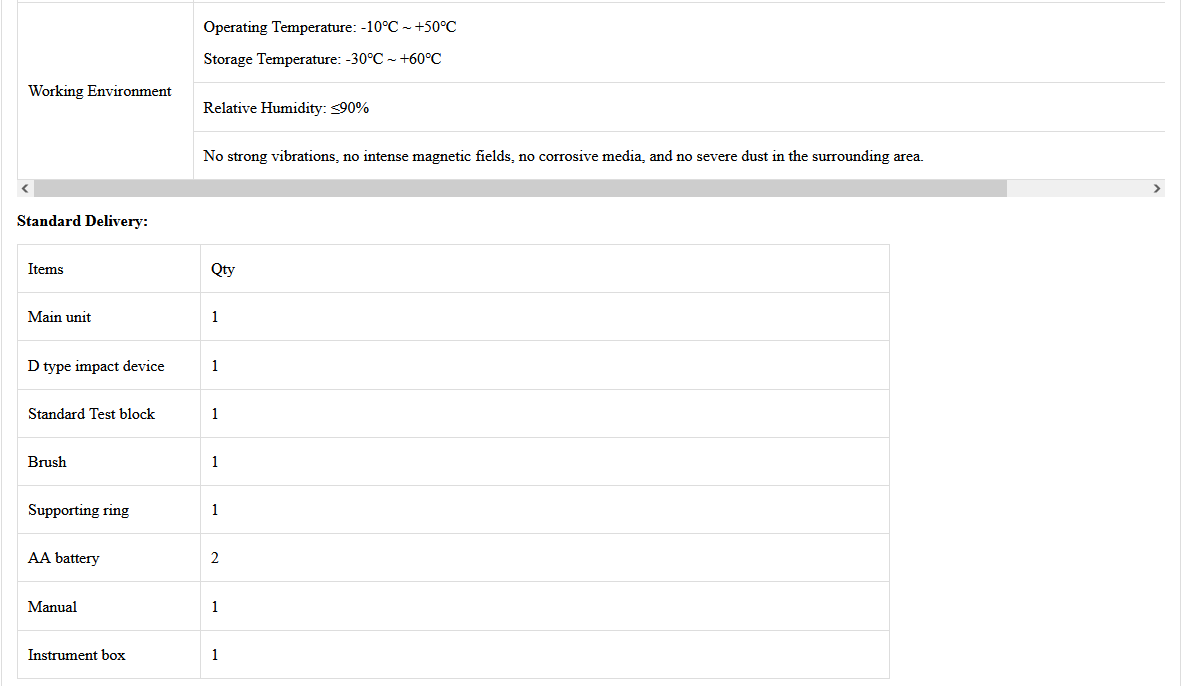Click the left scroll arrow of the horizontal scrollbar
Viewport: 1187px width, 686px height.
25,188
